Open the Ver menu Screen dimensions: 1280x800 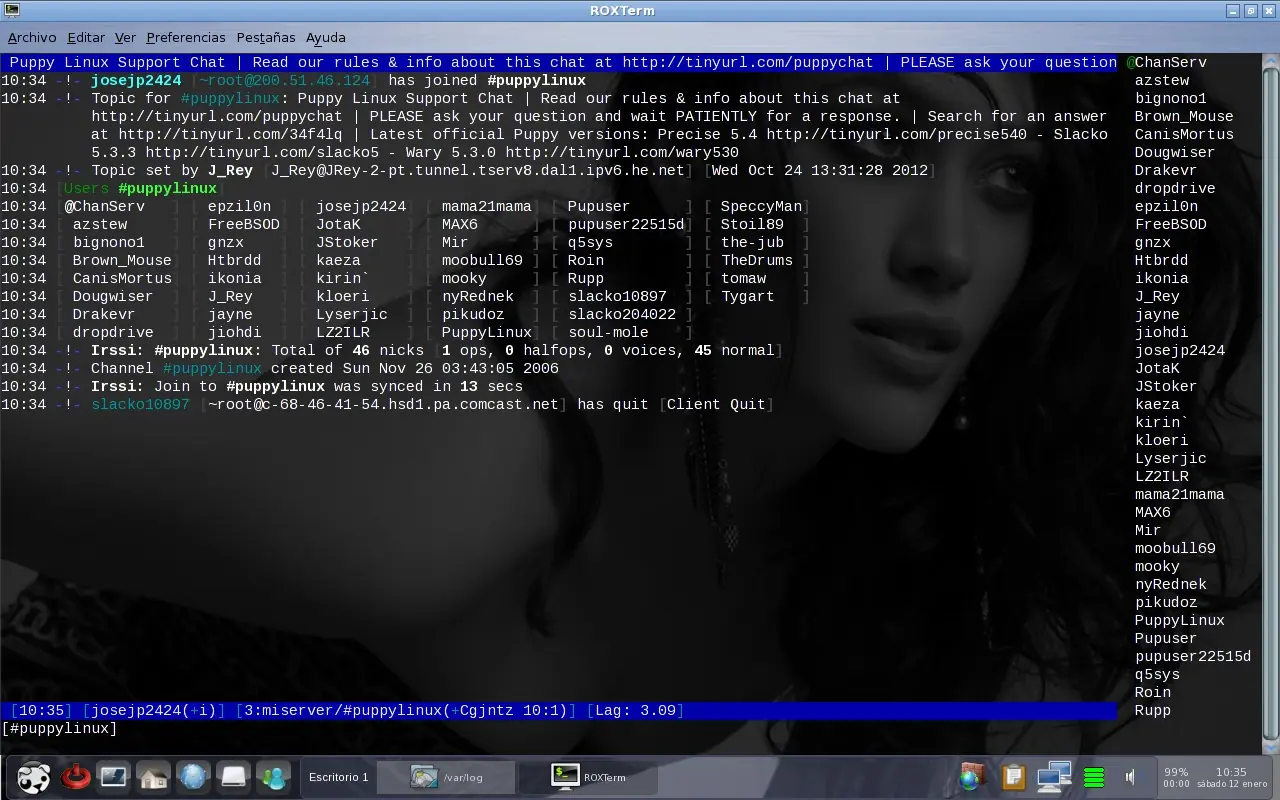click(125, 37)
